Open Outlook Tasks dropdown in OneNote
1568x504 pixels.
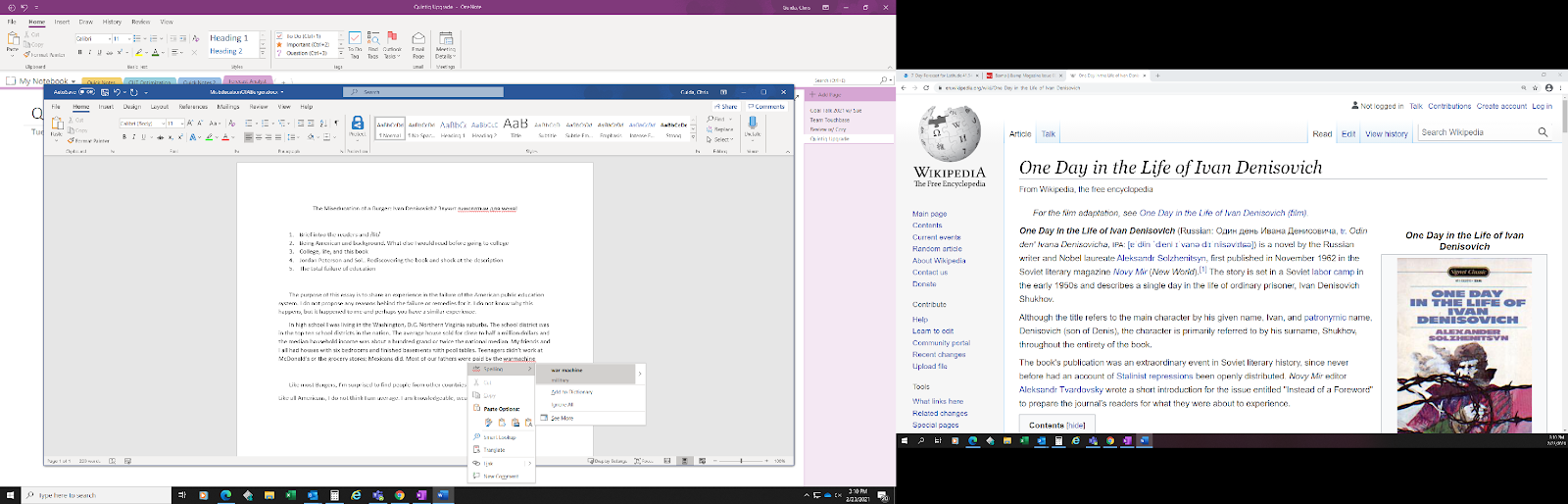coord(392,44)
